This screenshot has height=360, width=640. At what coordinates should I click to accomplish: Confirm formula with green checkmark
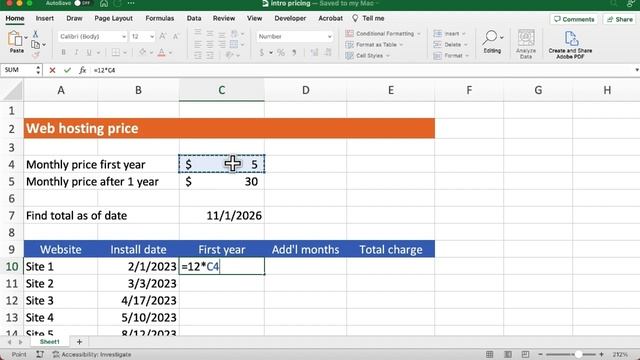pyautogui.click(x=67, y=70)
